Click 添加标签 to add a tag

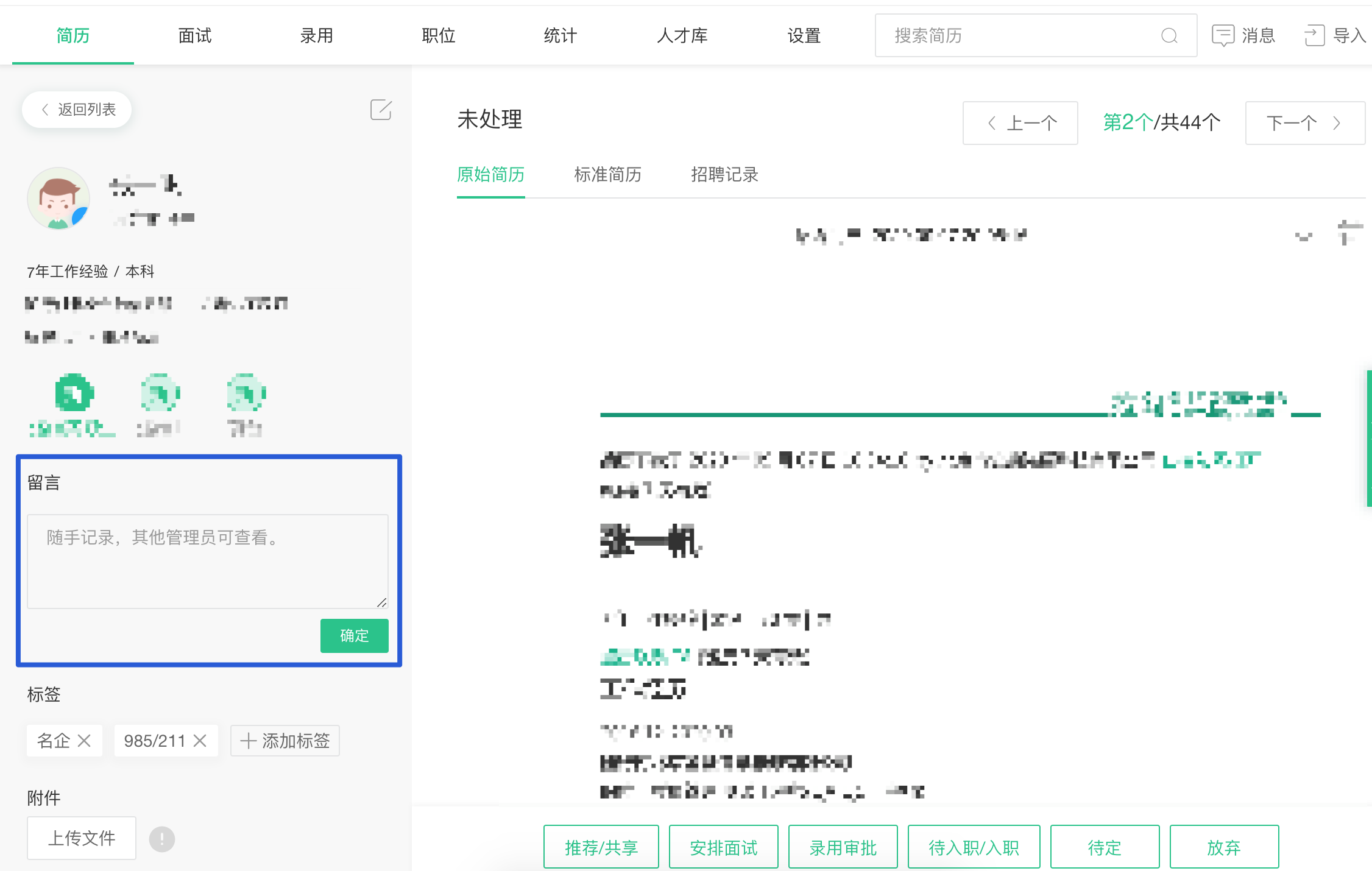[x=285, y=741]
